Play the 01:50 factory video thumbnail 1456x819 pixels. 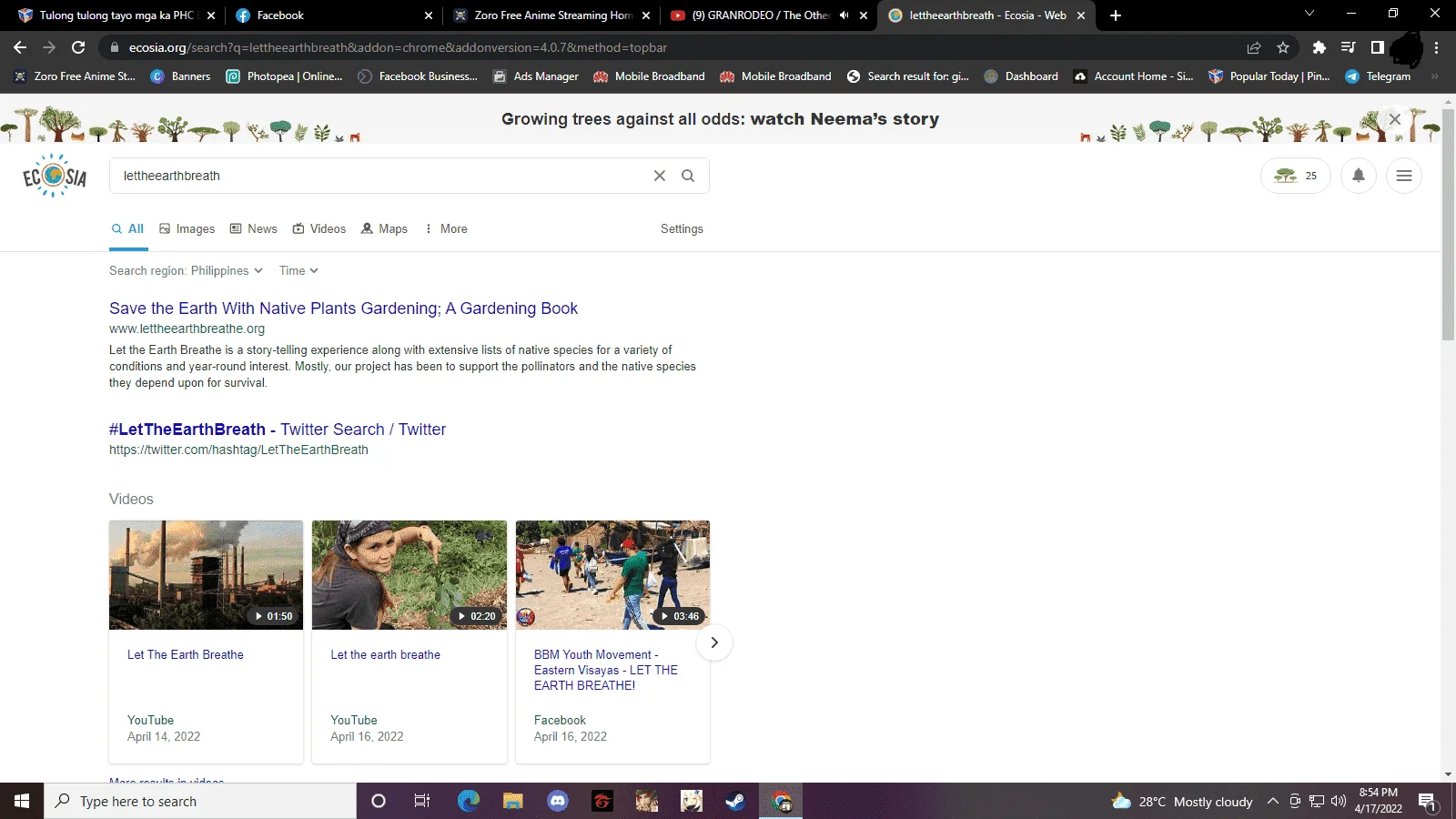tap(207, 575)
